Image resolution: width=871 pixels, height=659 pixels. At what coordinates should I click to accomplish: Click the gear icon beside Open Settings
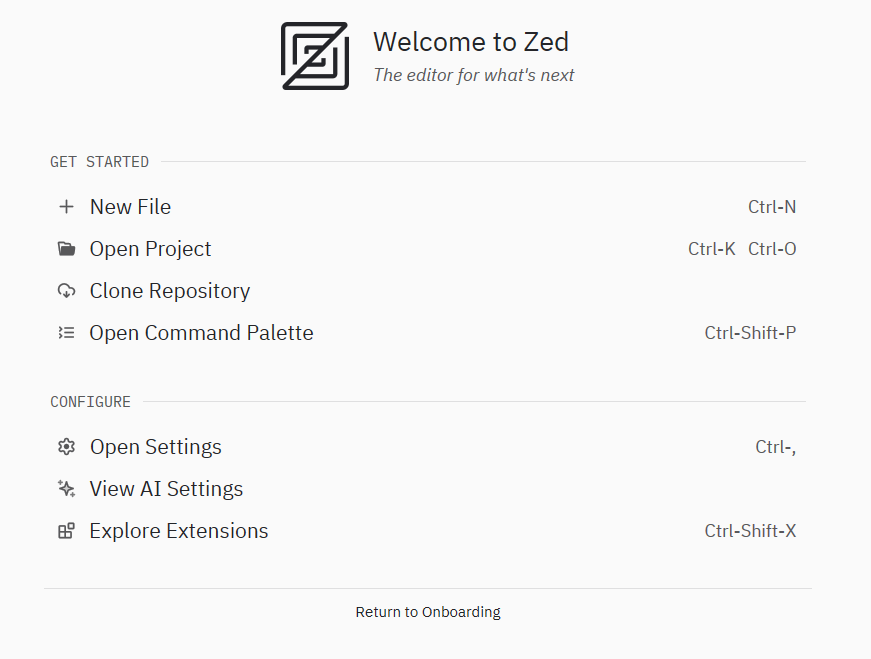[x=66, y=447]
